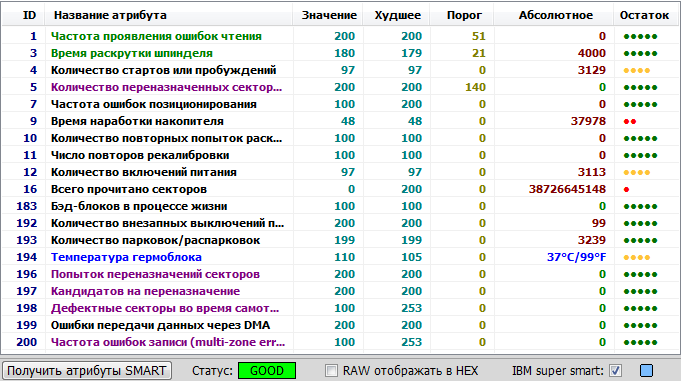Screen dimensions: 681x381
Task: Click yellow dots for attribute 4 row
Action: pos(637,70)
